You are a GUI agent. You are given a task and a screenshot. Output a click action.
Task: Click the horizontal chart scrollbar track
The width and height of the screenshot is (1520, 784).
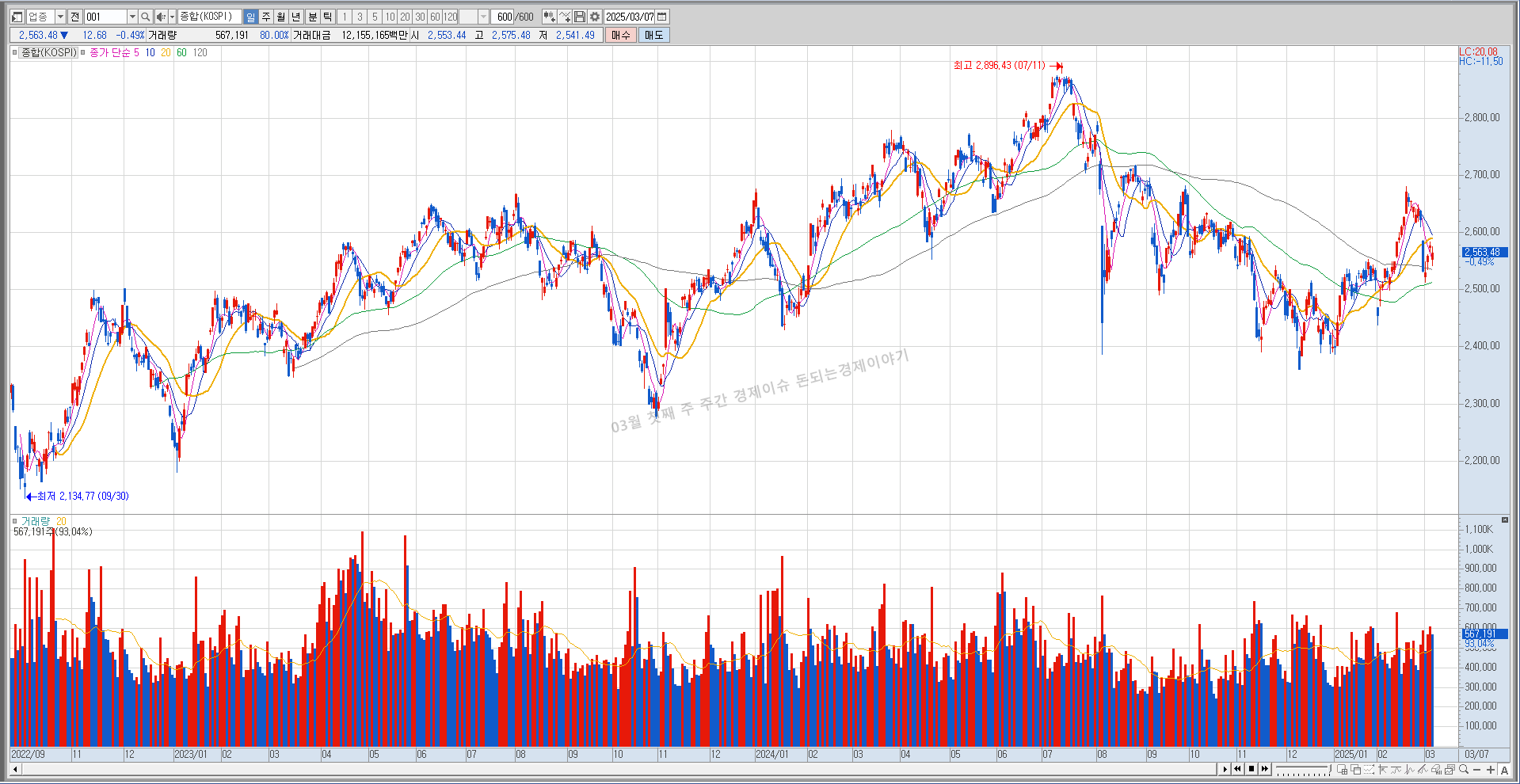(x=618, y=769)
